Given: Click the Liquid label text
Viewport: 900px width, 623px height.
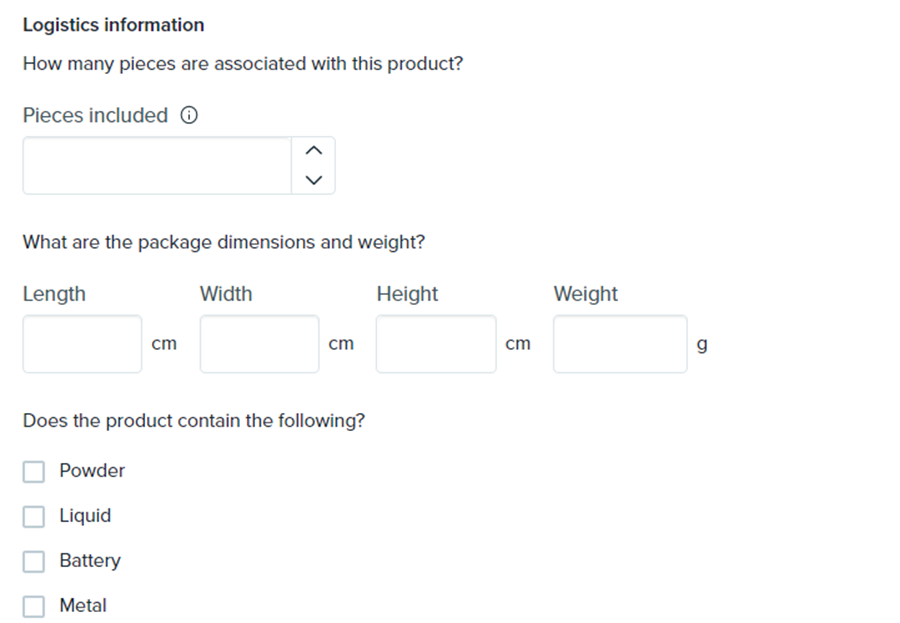Looking at the screenshot, I should pos(85,516).
